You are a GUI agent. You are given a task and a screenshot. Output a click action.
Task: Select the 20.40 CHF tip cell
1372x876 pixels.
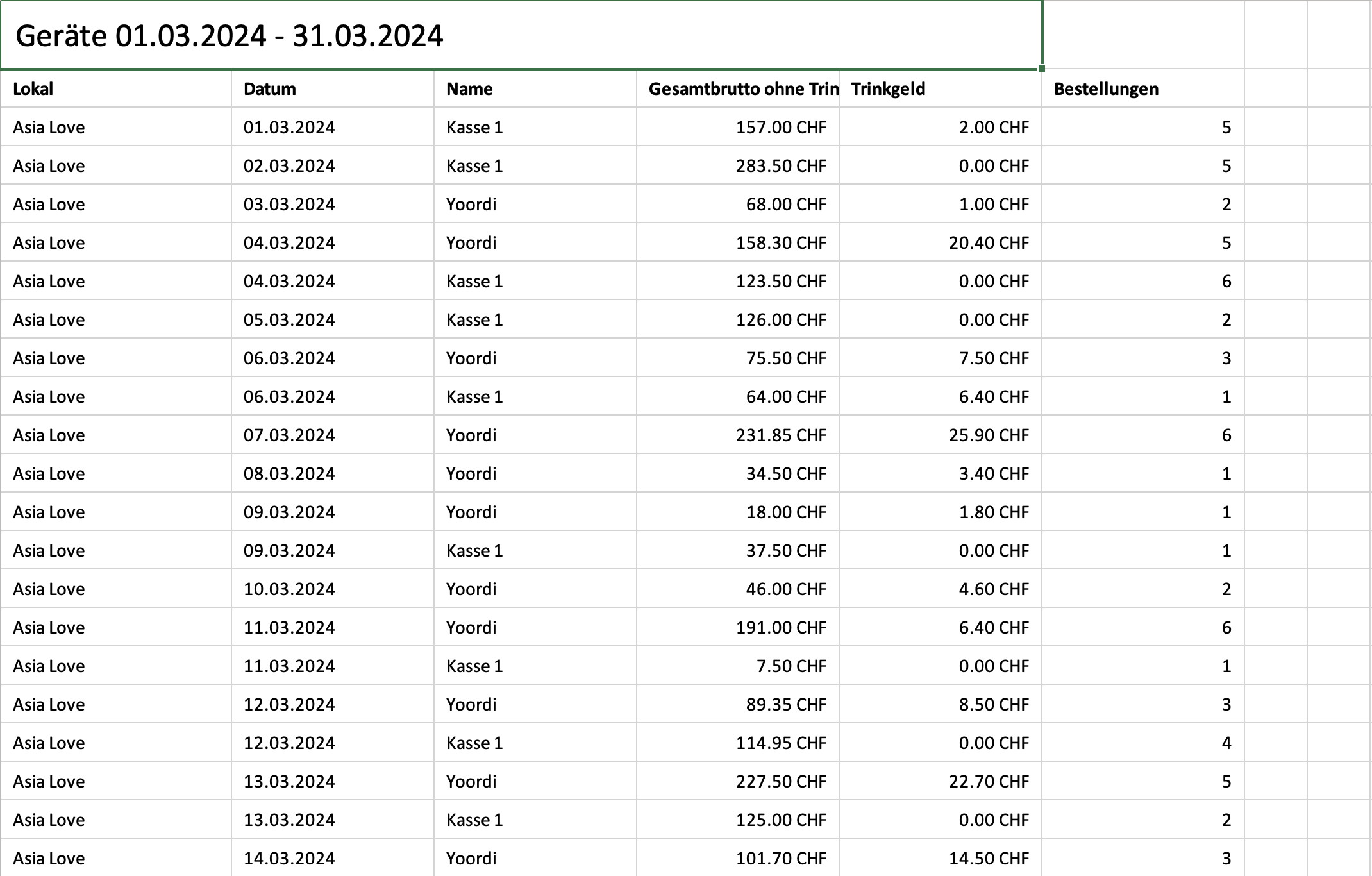(941, 242)
